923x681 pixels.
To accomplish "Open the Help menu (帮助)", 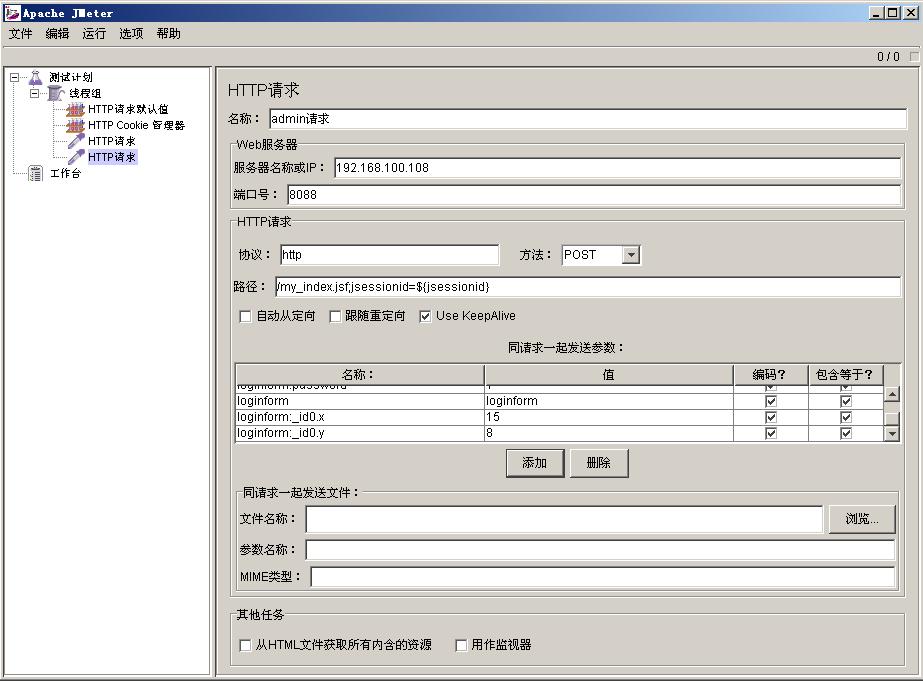I will [x=168, y=34].
